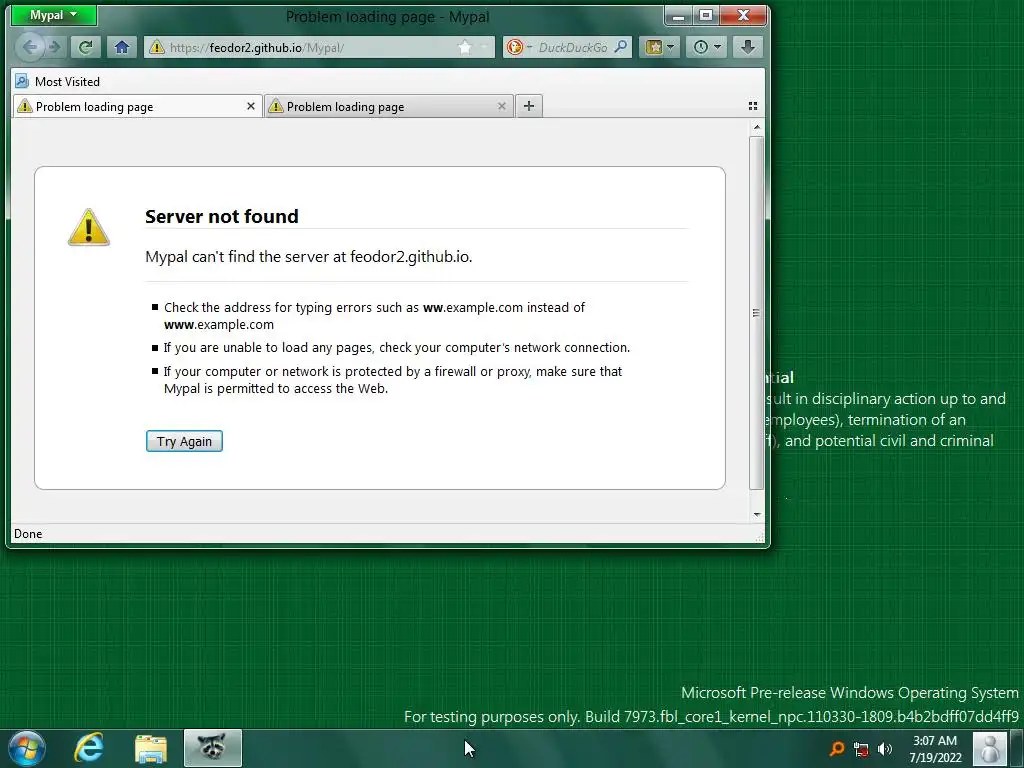1024x768 pixels.
Task: Open the Mypal application menu button
Action: [x=54, y=15]
